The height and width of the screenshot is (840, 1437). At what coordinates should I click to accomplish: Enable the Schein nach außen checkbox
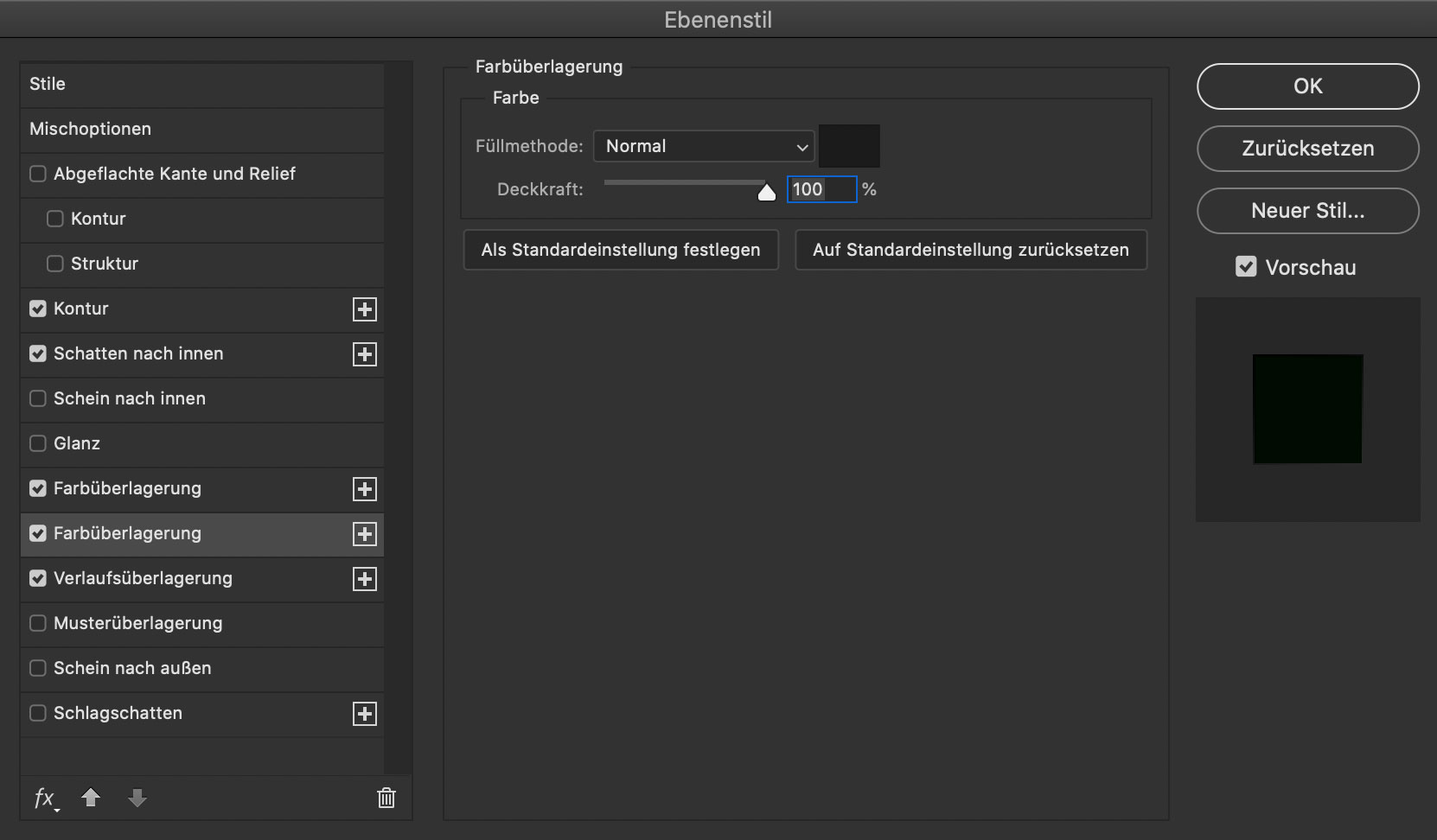[38, 668]
